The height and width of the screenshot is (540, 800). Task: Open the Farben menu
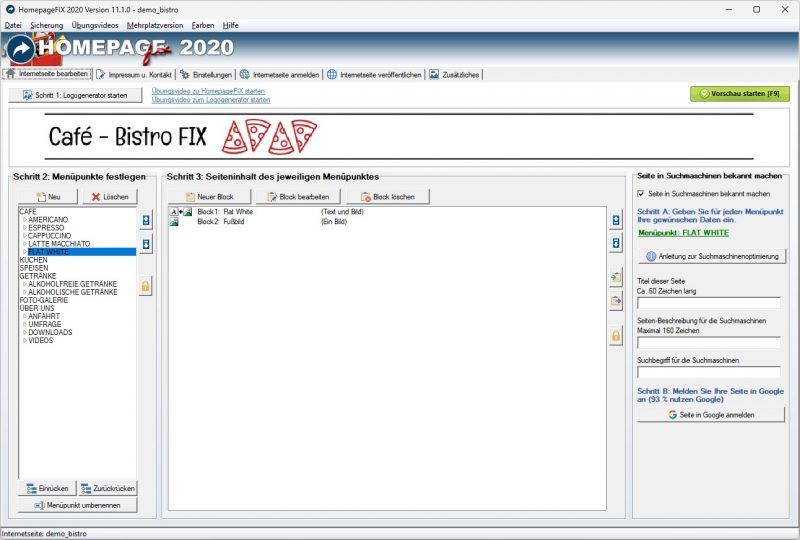pos(203,25)
